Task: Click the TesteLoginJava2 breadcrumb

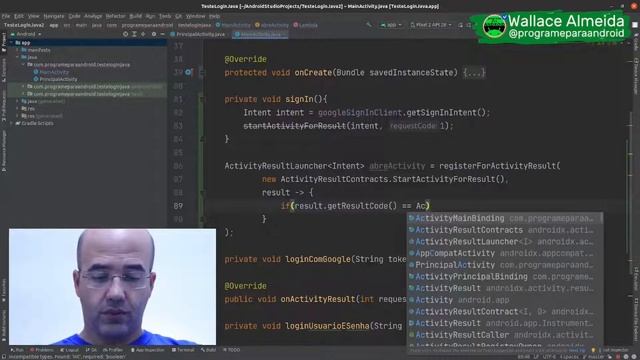Action: click(x=24, y=25)
